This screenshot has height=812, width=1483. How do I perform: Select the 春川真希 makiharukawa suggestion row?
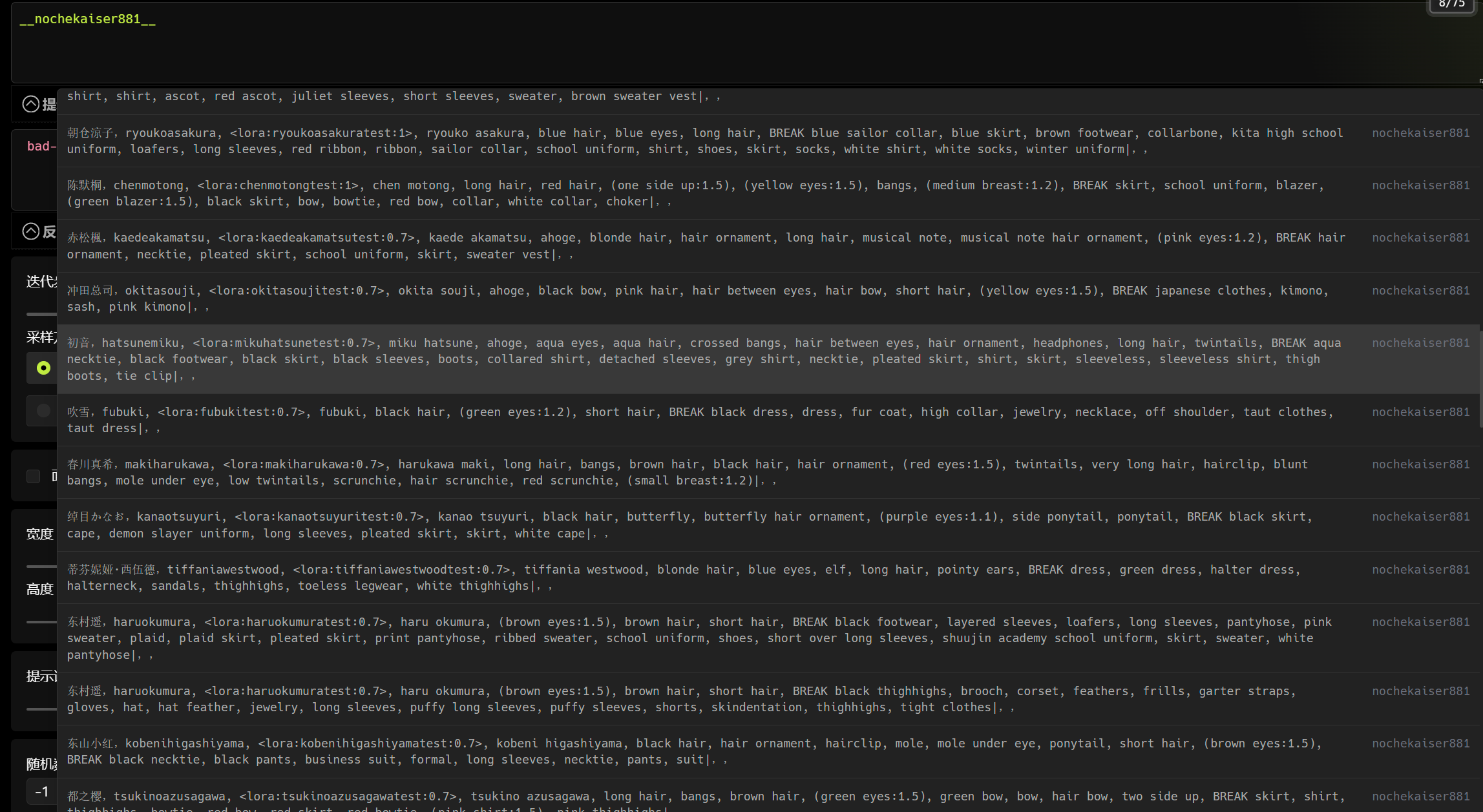(x=769, y=472)
